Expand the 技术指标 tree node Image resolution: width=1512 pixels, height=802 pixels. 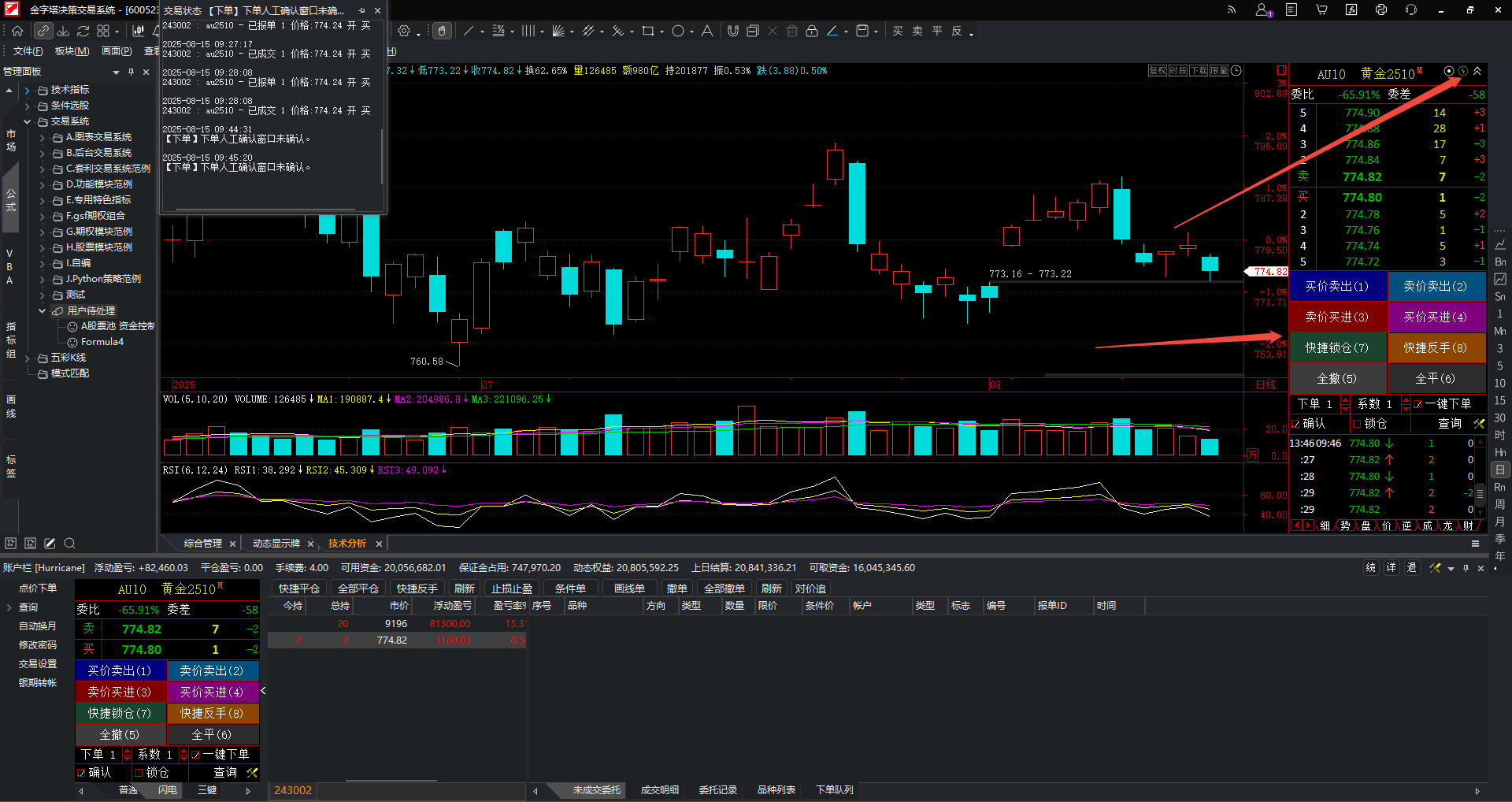coord(27,90)
